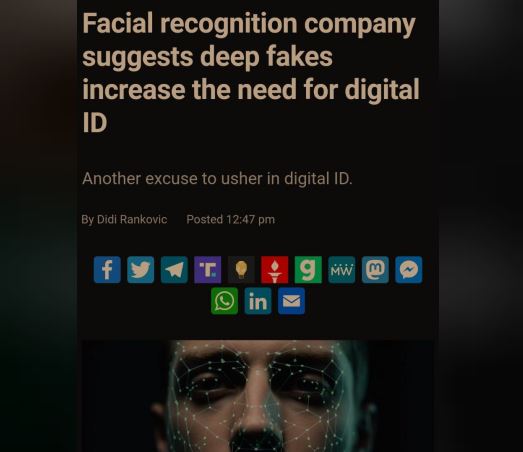Click the Minds light bulb share icon
This screenshot has width=523, height=452.
point(241,270)
